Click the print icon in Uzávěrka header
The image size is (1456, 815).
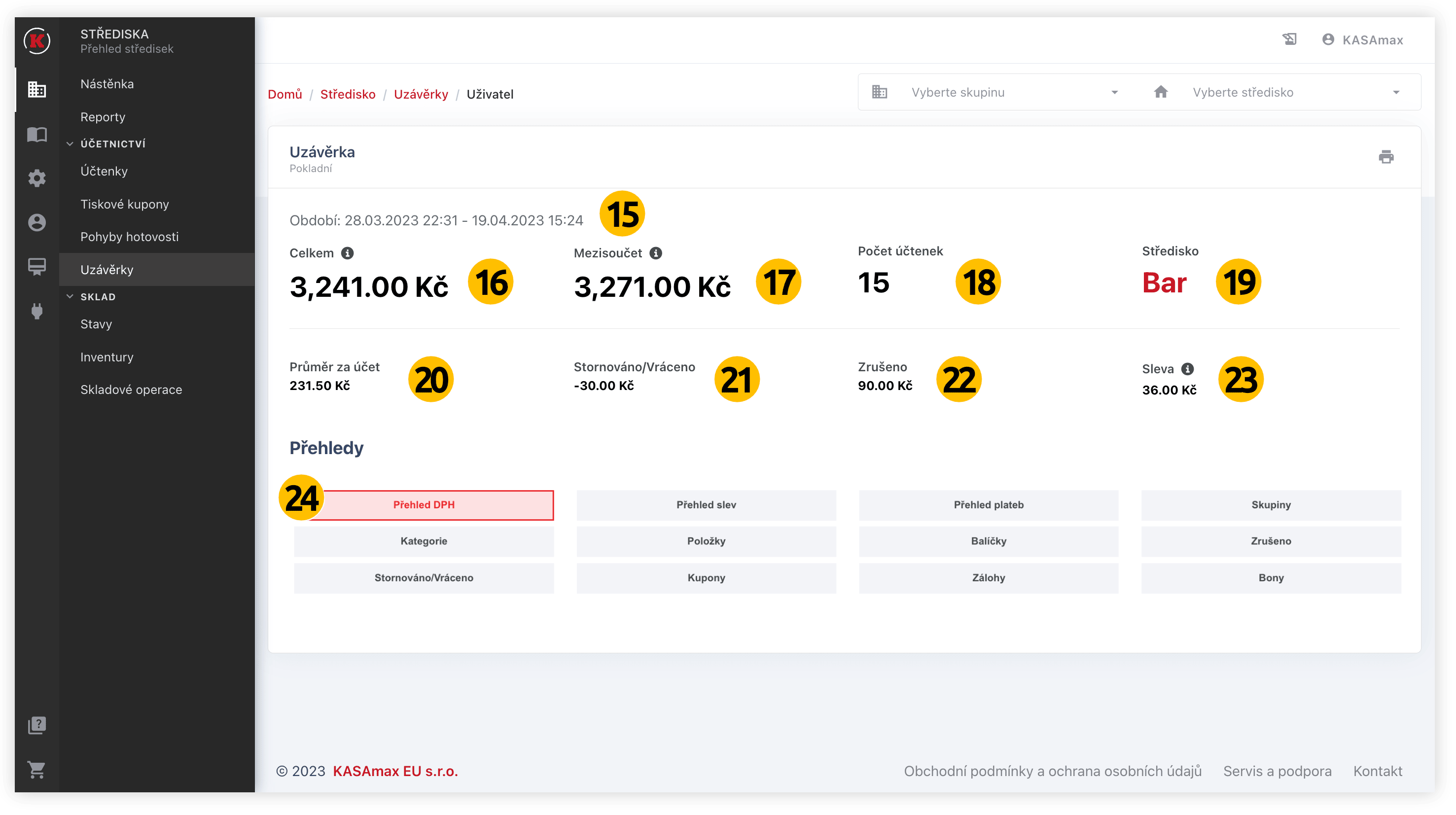1386,157
